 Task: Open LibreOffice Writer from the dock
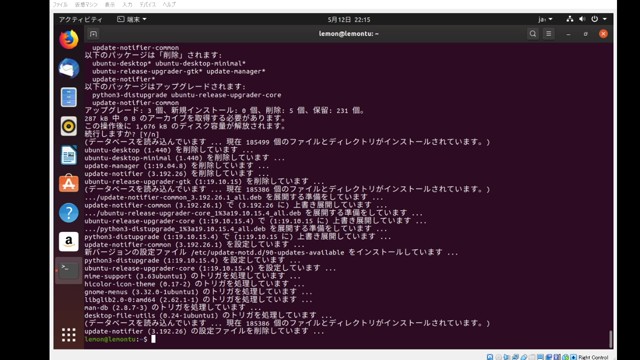click(x=69, y=155)
